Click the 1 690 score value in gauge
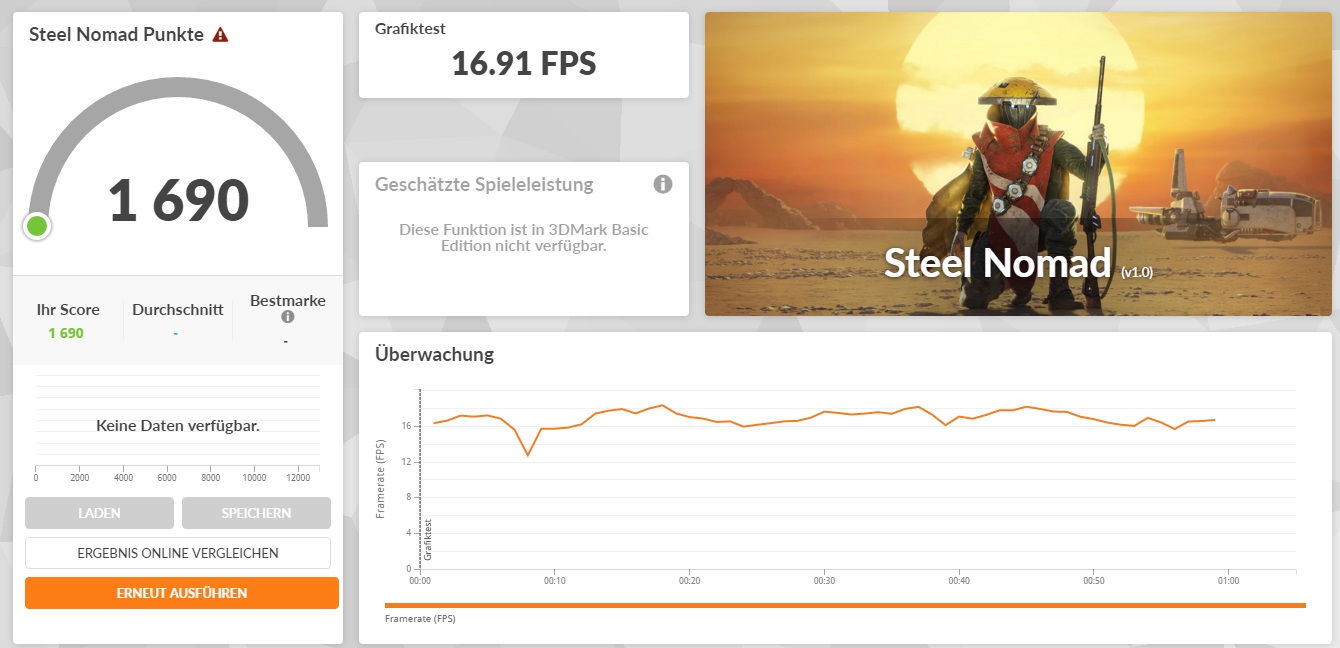Viewport: 1340px width, 648px height. (178, 200)
